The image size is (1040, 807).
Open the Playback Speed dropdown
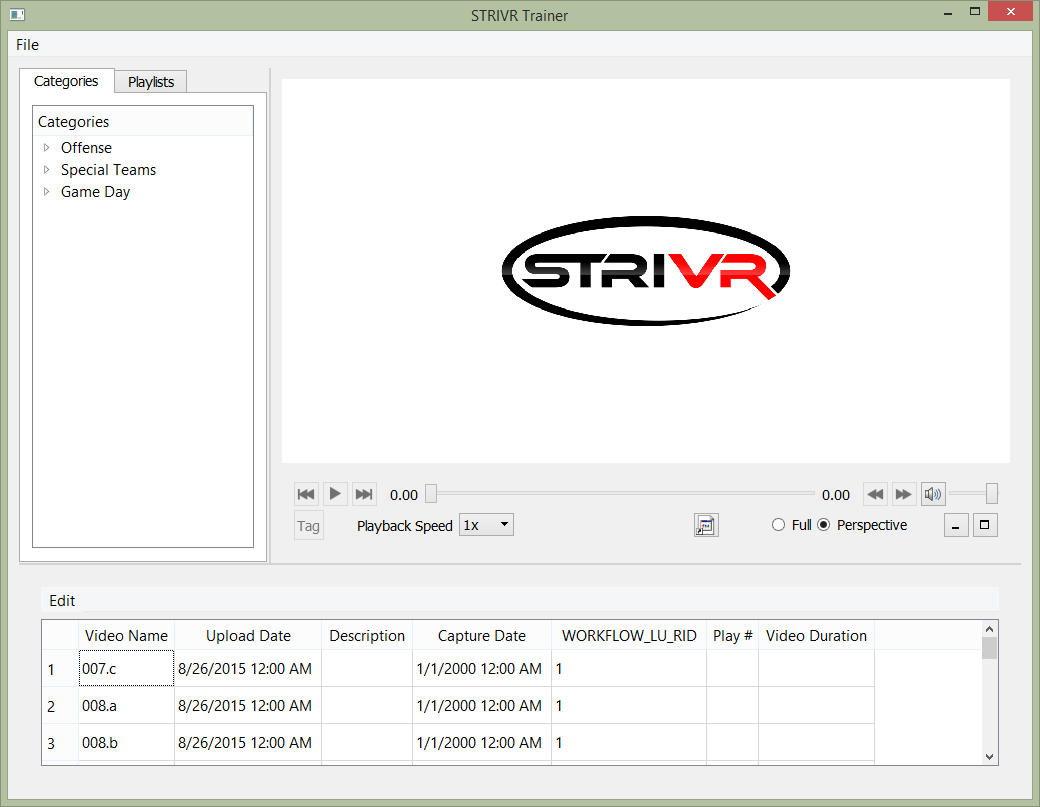coord(486,525)
